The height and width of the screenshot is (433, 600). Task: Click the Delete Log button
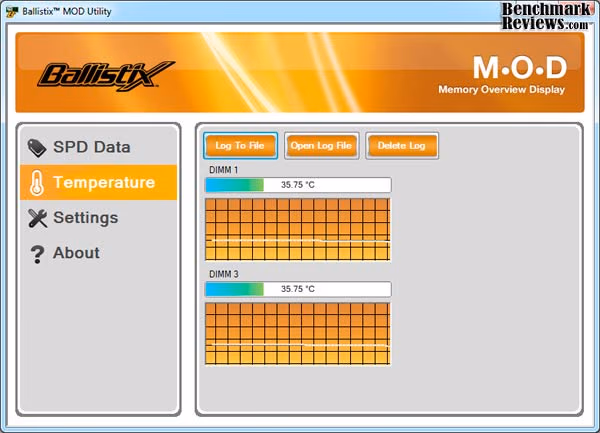pos(402,146)
